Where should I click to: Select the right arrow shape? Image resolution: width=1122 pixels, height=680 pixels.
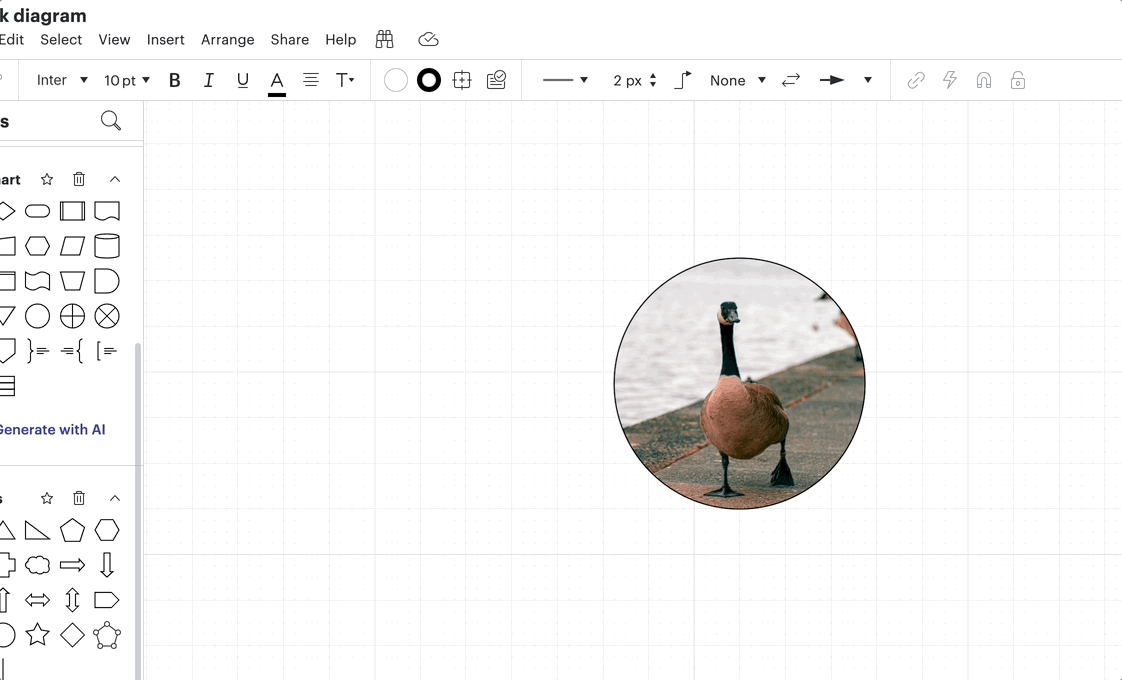coord(72,565)
